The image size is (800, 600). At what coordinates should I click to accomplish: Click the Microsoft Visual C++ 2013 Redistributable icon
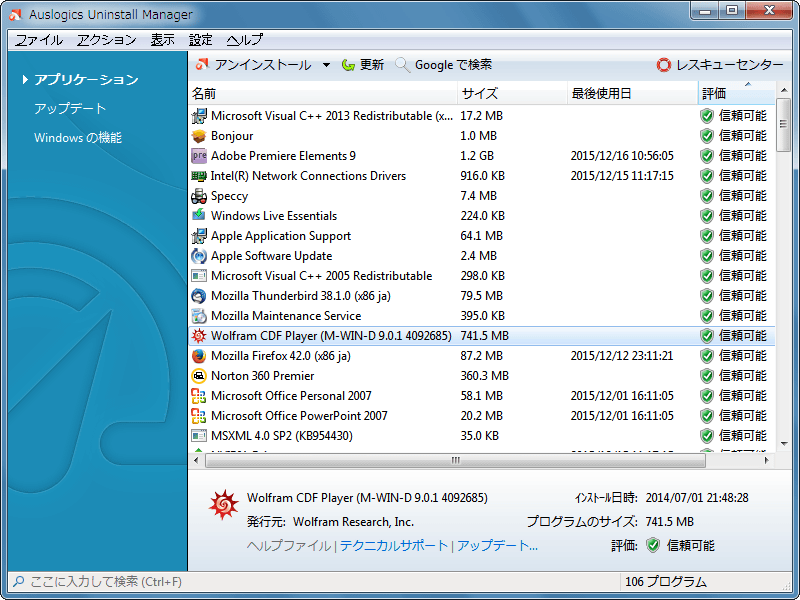click(x=198, y=116)
